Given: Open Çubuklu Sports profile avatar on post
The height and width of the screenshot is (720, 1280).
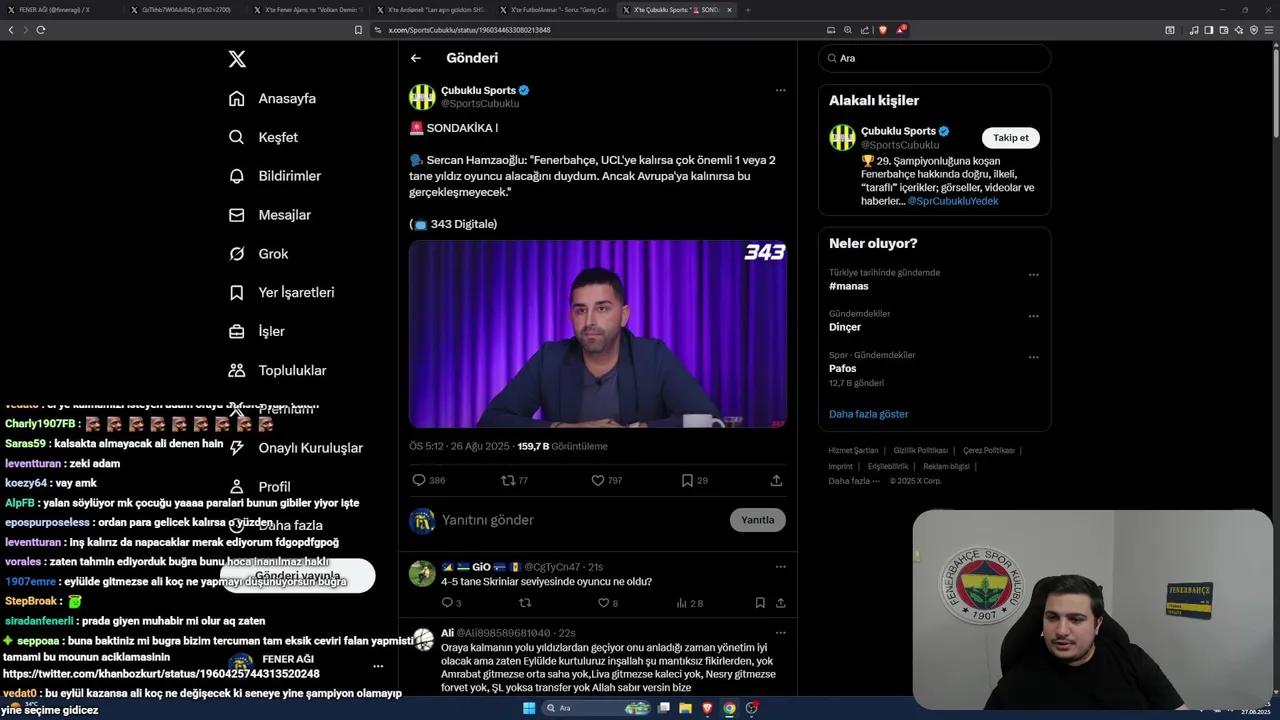Looking at the screenshot, I should pos(422,97).
